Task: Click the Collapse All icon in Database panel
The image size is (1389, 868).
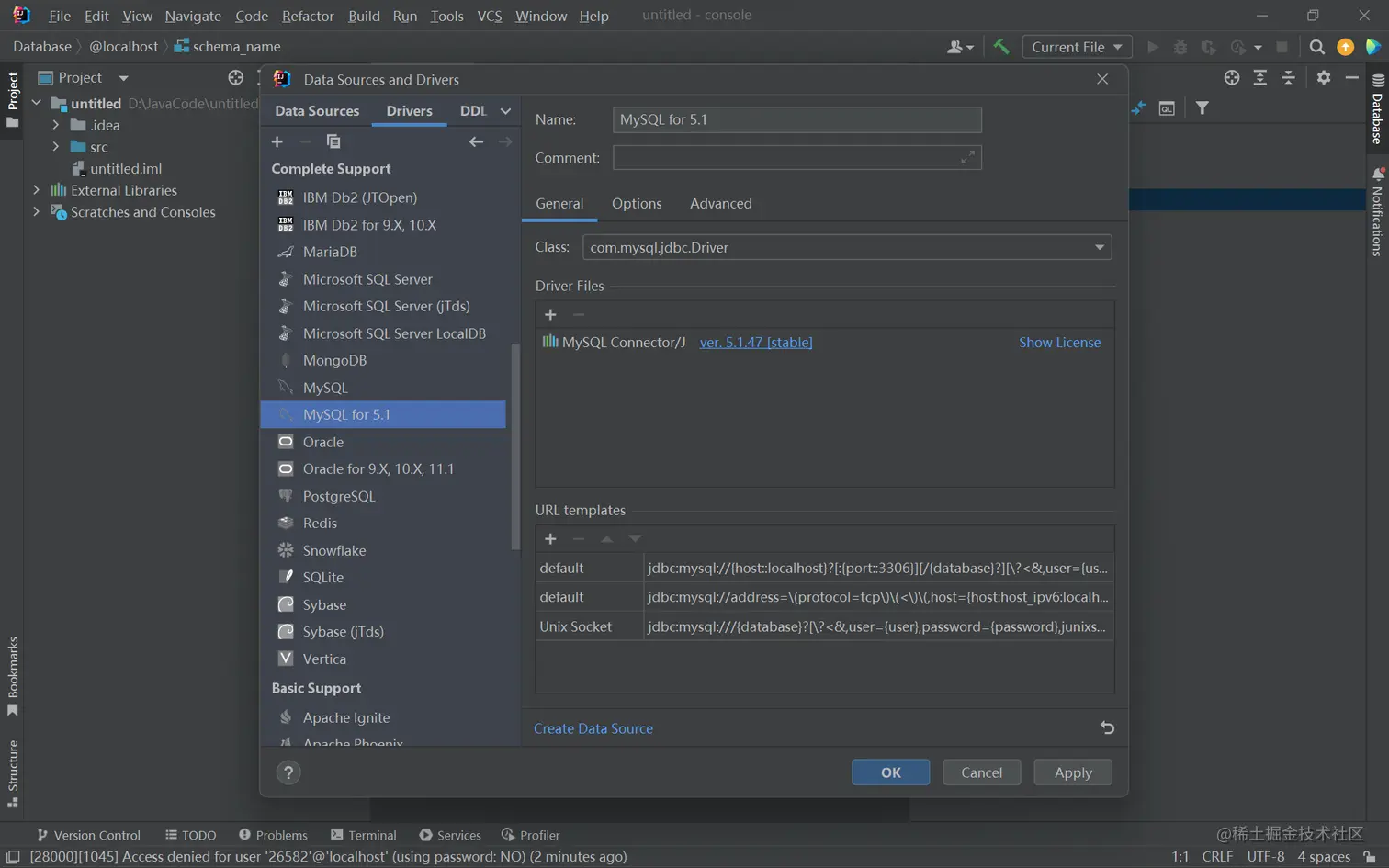Action: pos(1289,78)
